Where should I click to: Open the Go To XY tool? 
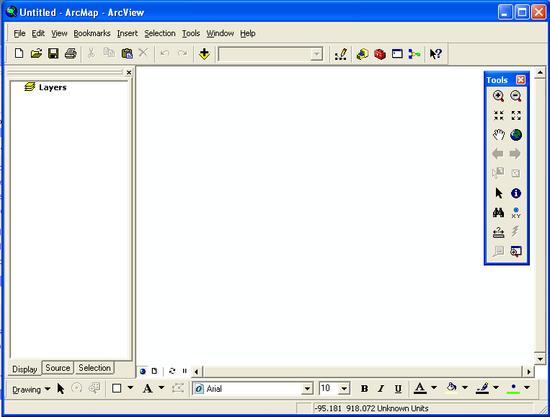(x=516, y=213)
